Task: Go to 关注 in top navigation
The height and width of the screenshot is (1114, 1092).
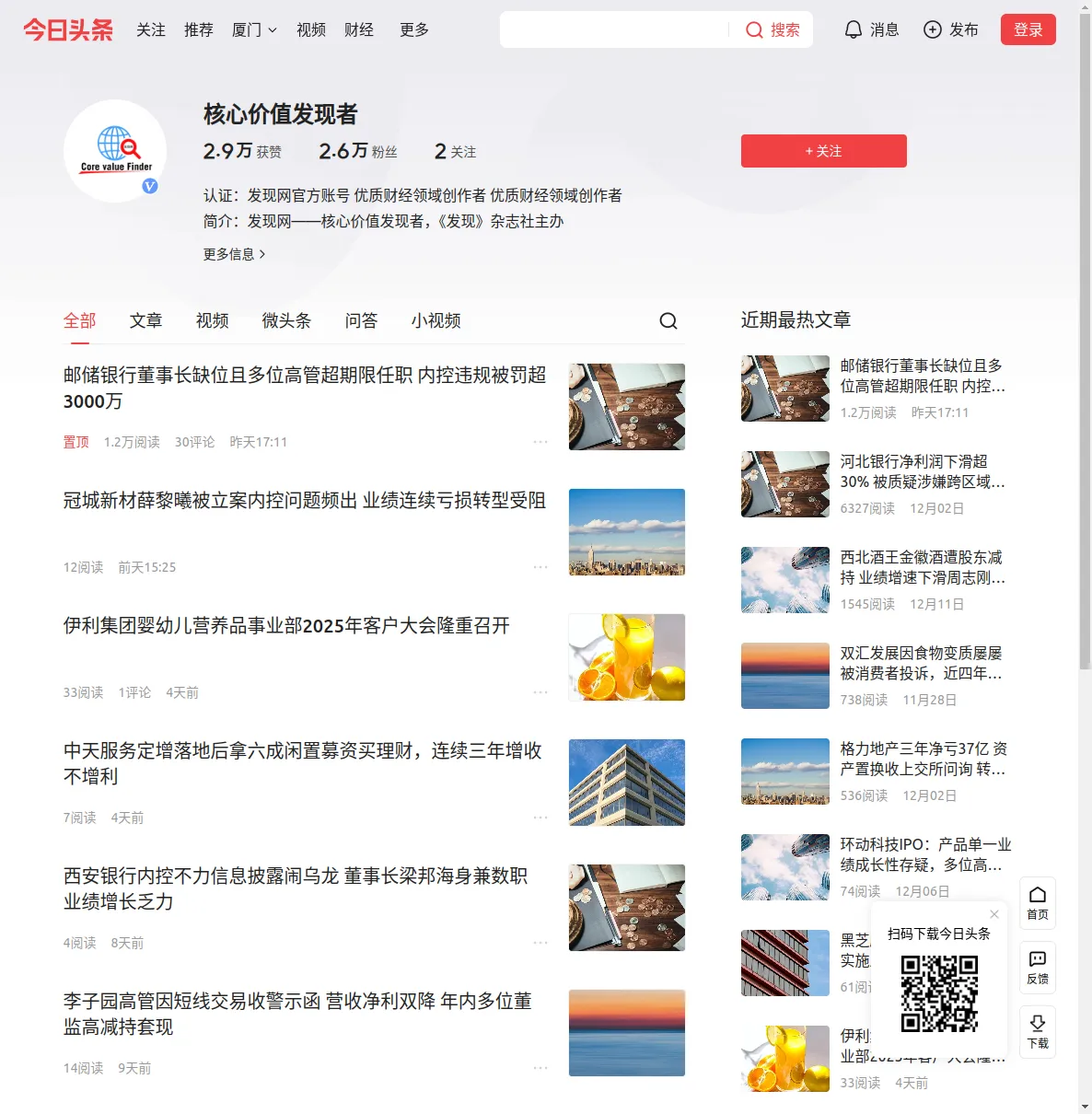Action: click(x=151, y=29)
